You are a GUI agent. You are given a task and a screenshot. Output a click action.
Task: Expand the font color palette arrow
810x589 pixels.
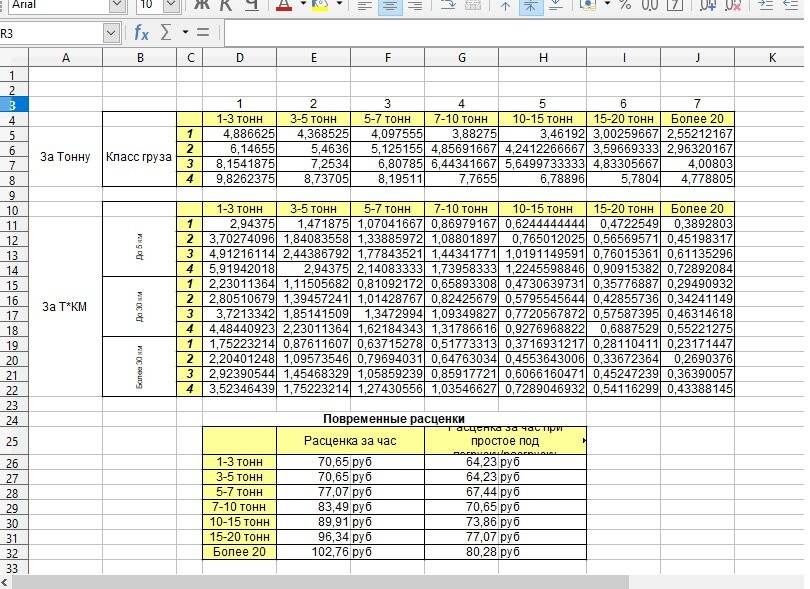click(x=303, y=4)
